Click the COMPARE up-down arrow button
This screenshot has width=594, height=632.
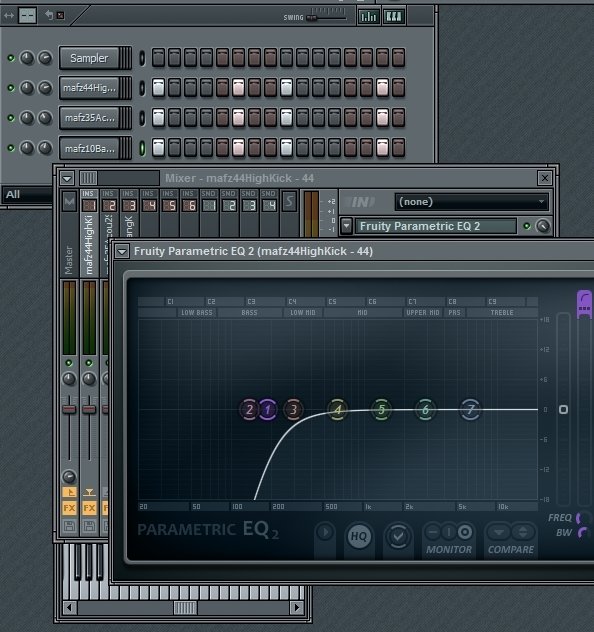coord(523,532)
